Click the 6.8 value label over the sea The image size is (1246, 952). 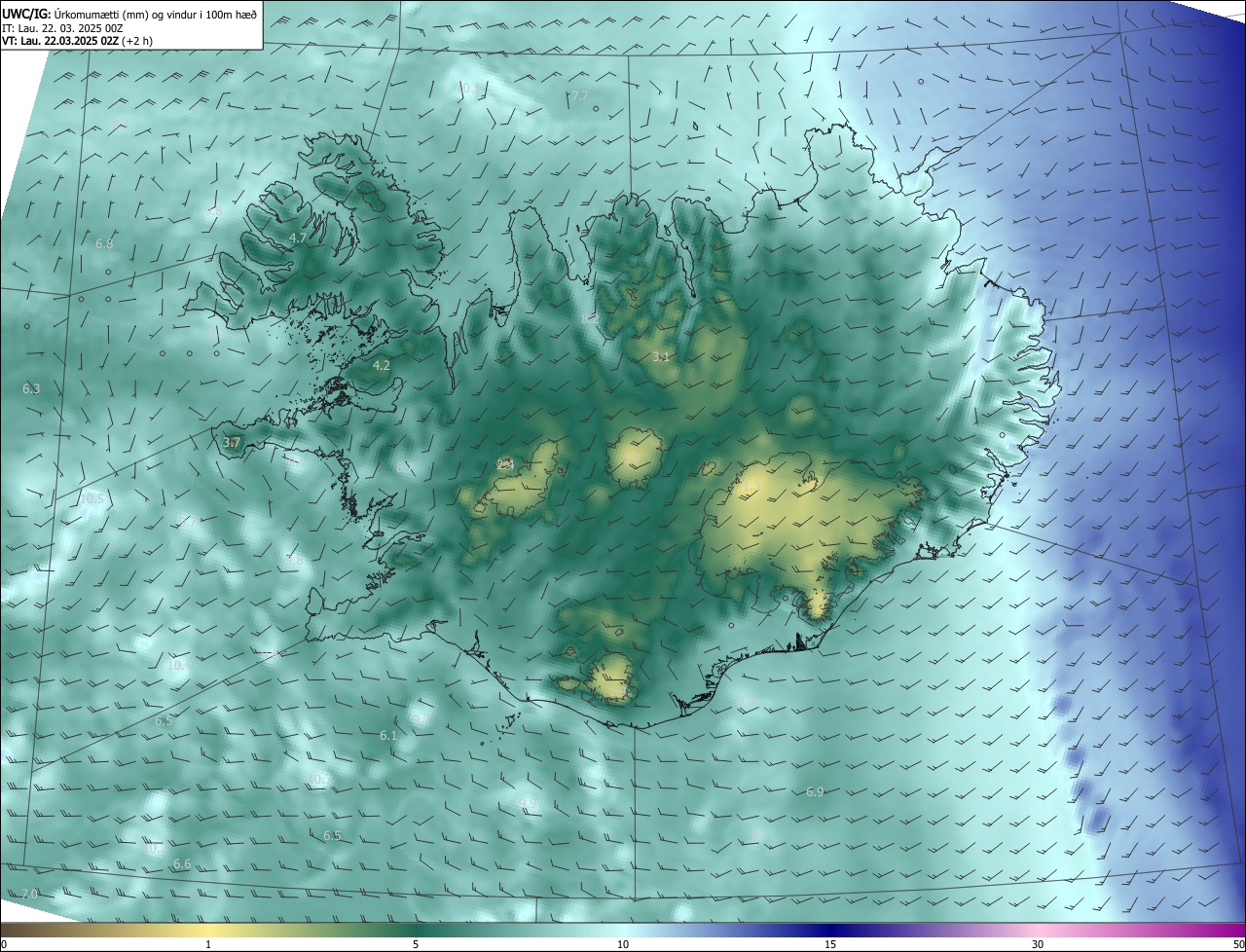click(104, 243)
